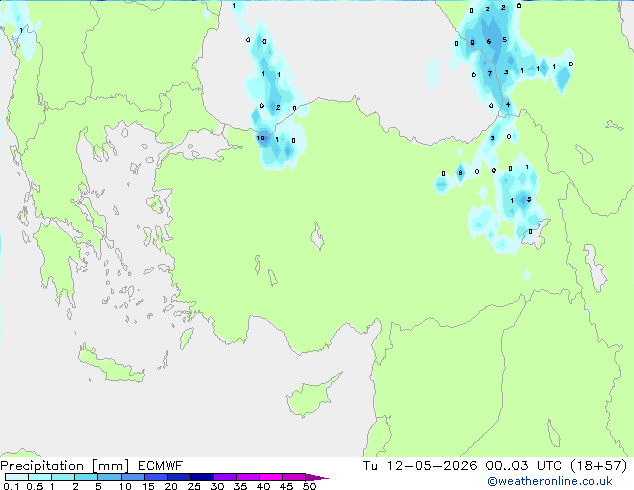Click the 25–30 mm navy legend swatch
634x490 pixels.
201,477
